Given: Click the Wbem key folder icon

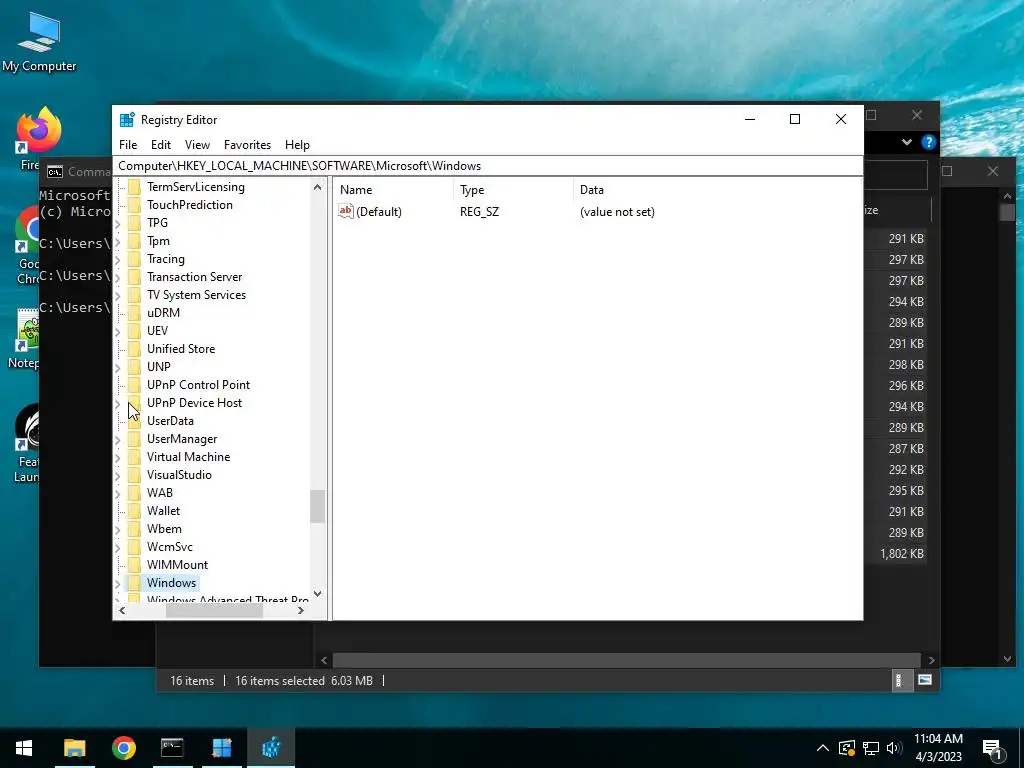Looking at the screenshot, I should point(134,529).
